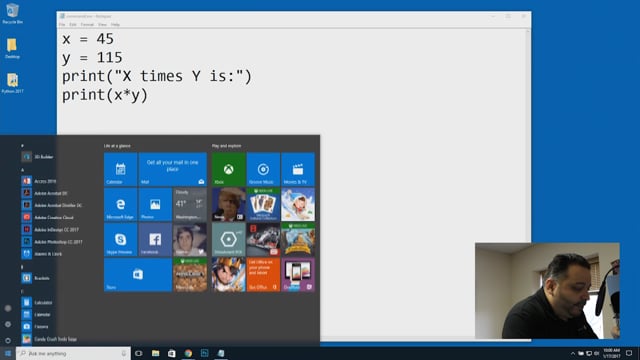Open the Twitter tile with face photo
This screenshot has width=640, height=360.
tap(190, 240)
